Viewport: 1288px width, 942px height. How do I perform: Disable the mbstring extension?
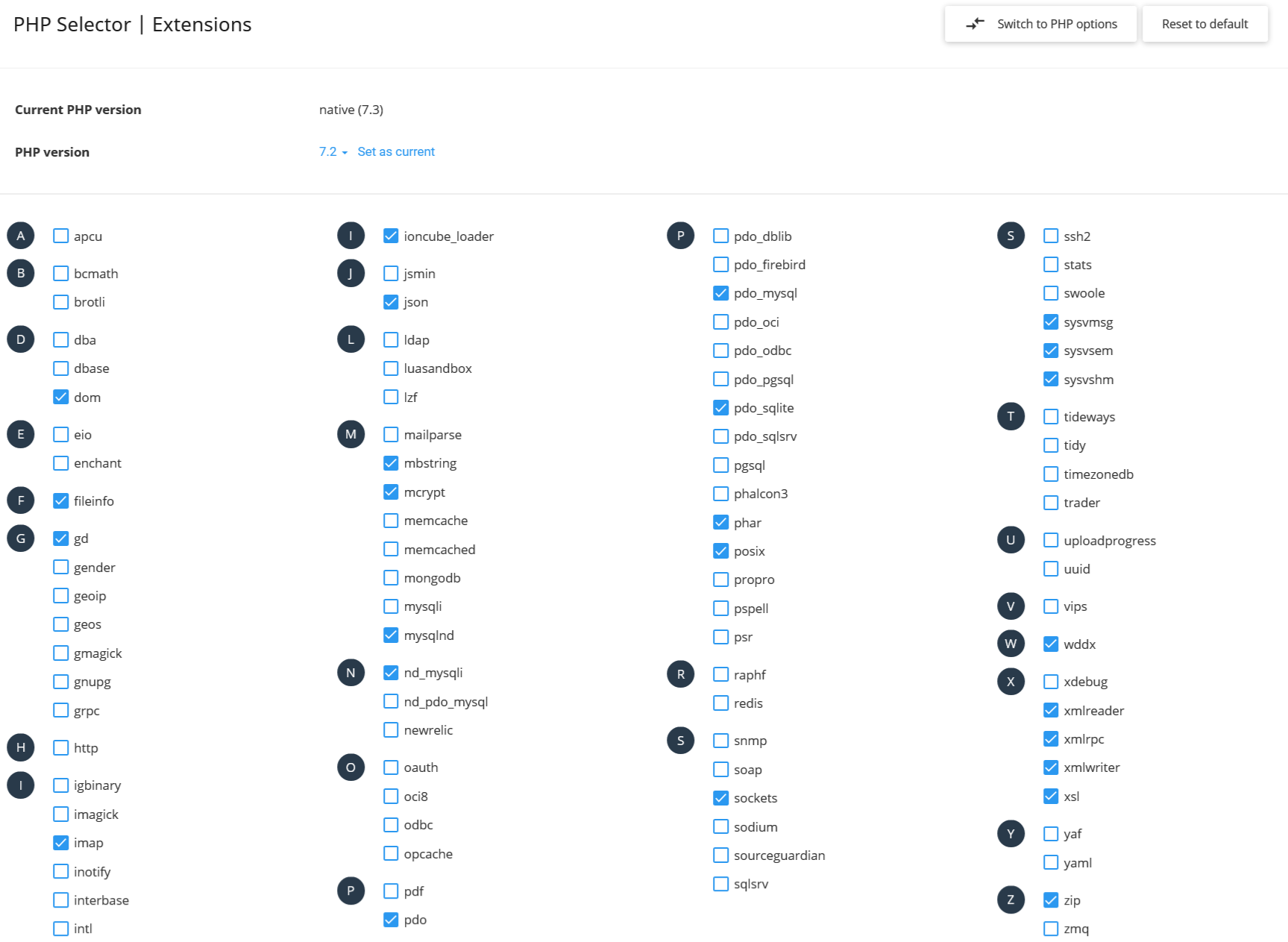coord(391,462)
